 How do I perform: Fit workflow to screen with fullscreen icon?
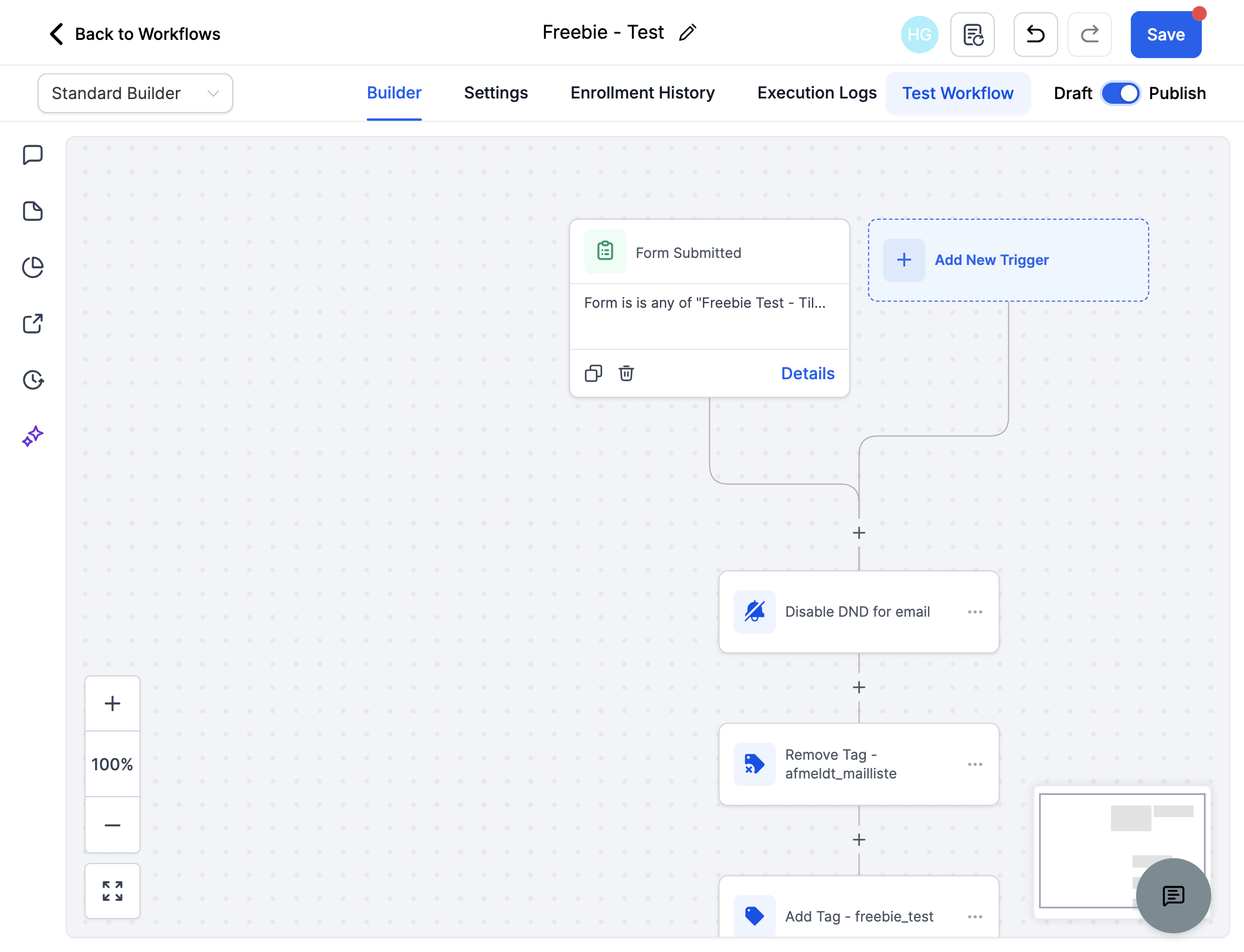click(x=113, y=891)
